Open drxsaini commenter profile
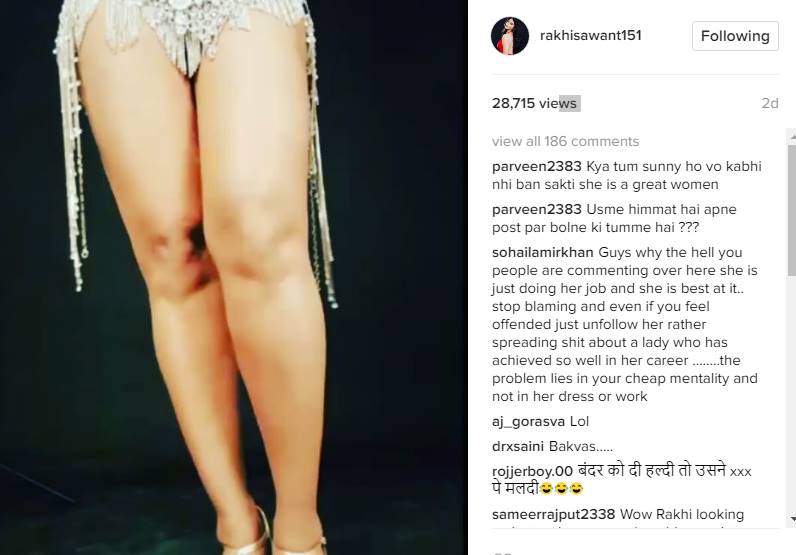The height and width of the screenshot is (555, 796). tap(517, 446)
